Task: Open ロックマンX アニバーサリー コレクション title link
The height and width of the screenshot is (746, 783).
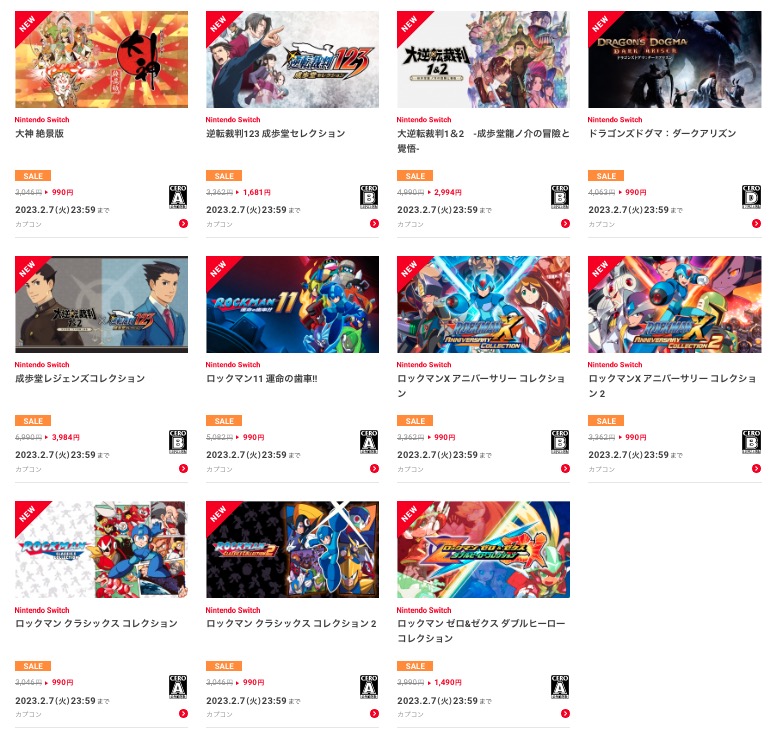Action: (x=481, y=385)
